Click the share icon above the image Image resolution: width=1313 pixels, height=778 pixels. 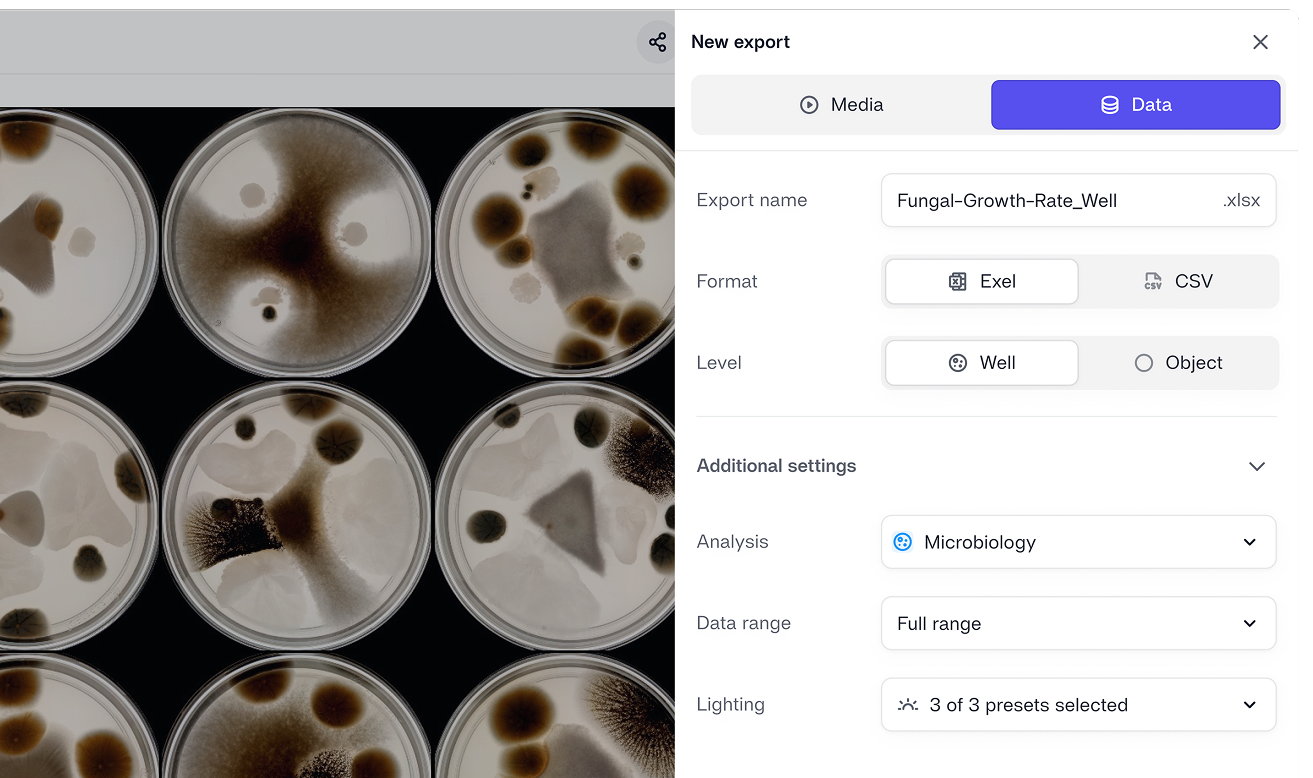657,42
